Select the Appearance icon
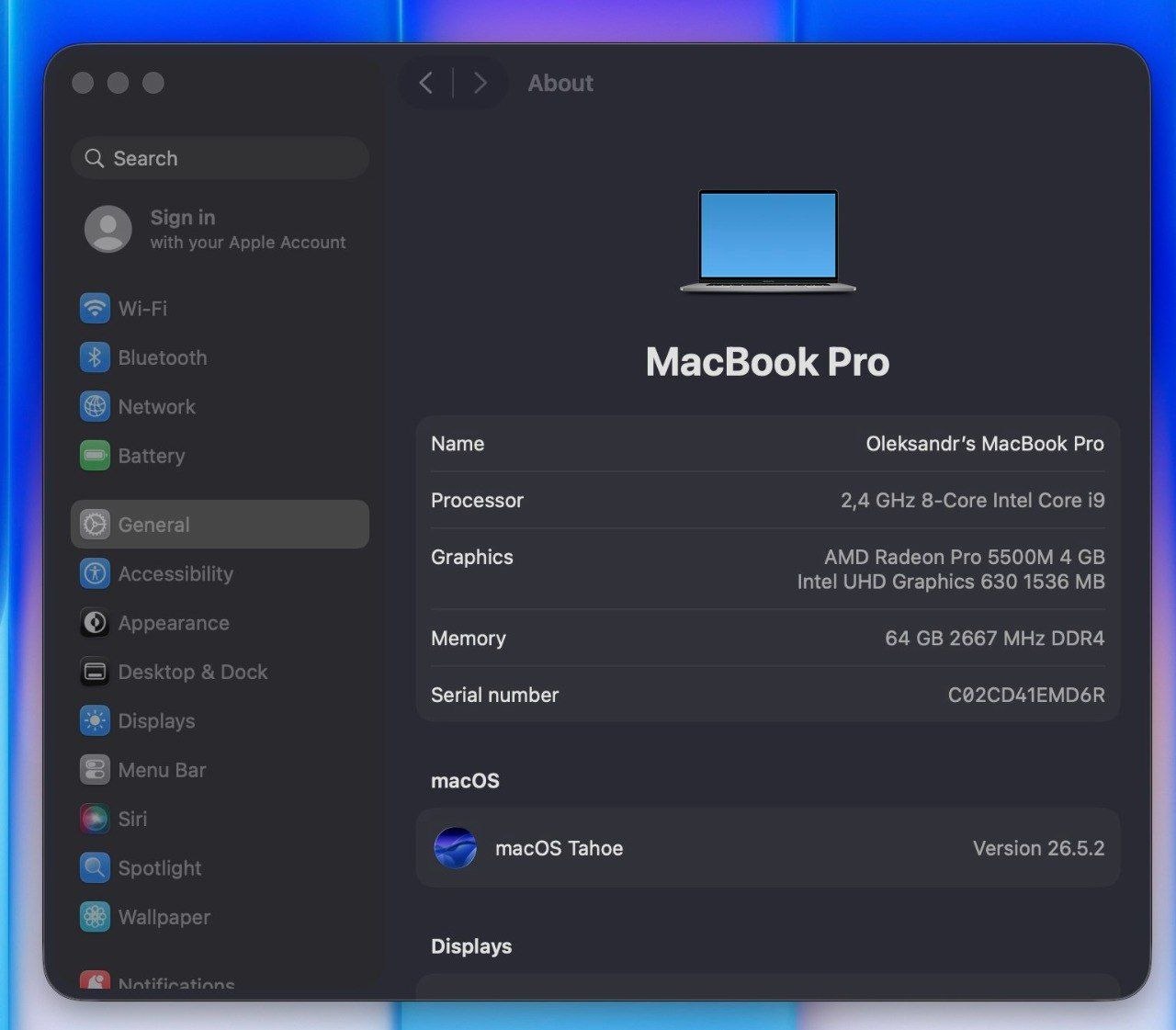The width and height of the screenshot is (1176, 1030). (95, 623)
